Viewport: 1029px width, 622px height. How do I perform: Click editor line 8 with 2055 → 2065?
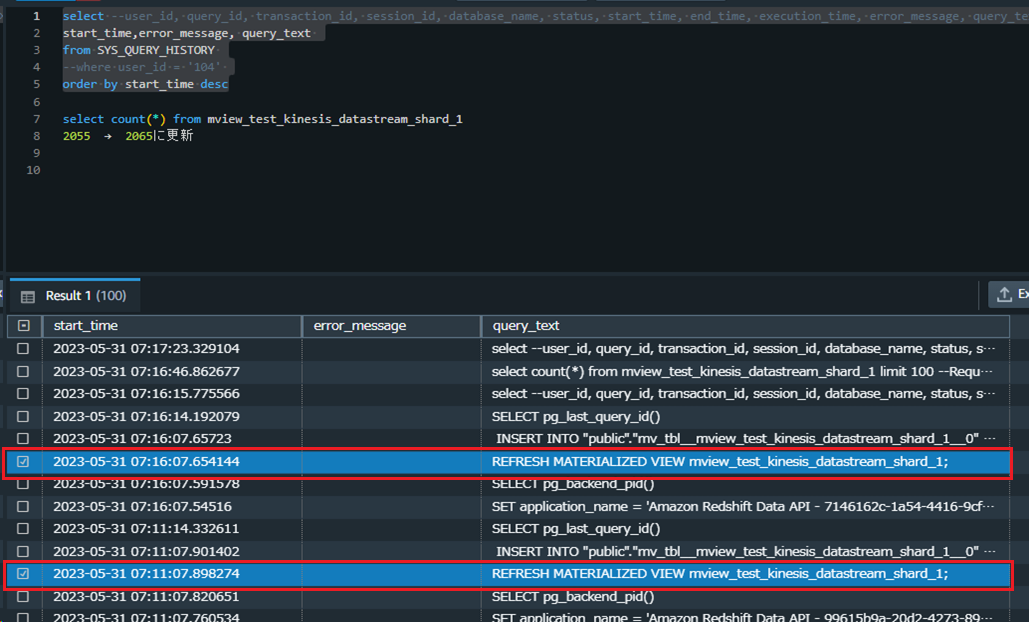coord(128,136)
